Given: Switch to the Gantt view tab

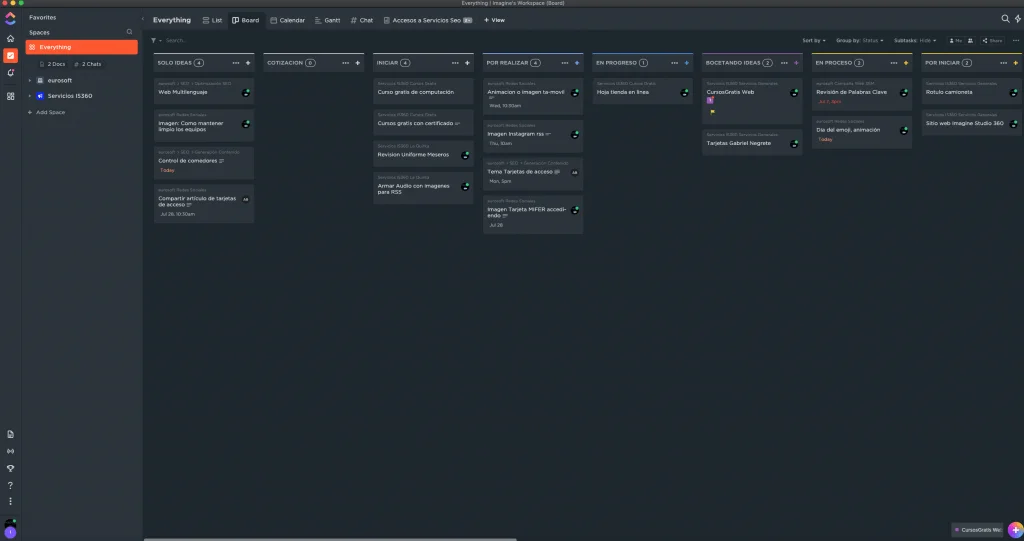Looking at the screenshot, I should [x=327, y=20].
